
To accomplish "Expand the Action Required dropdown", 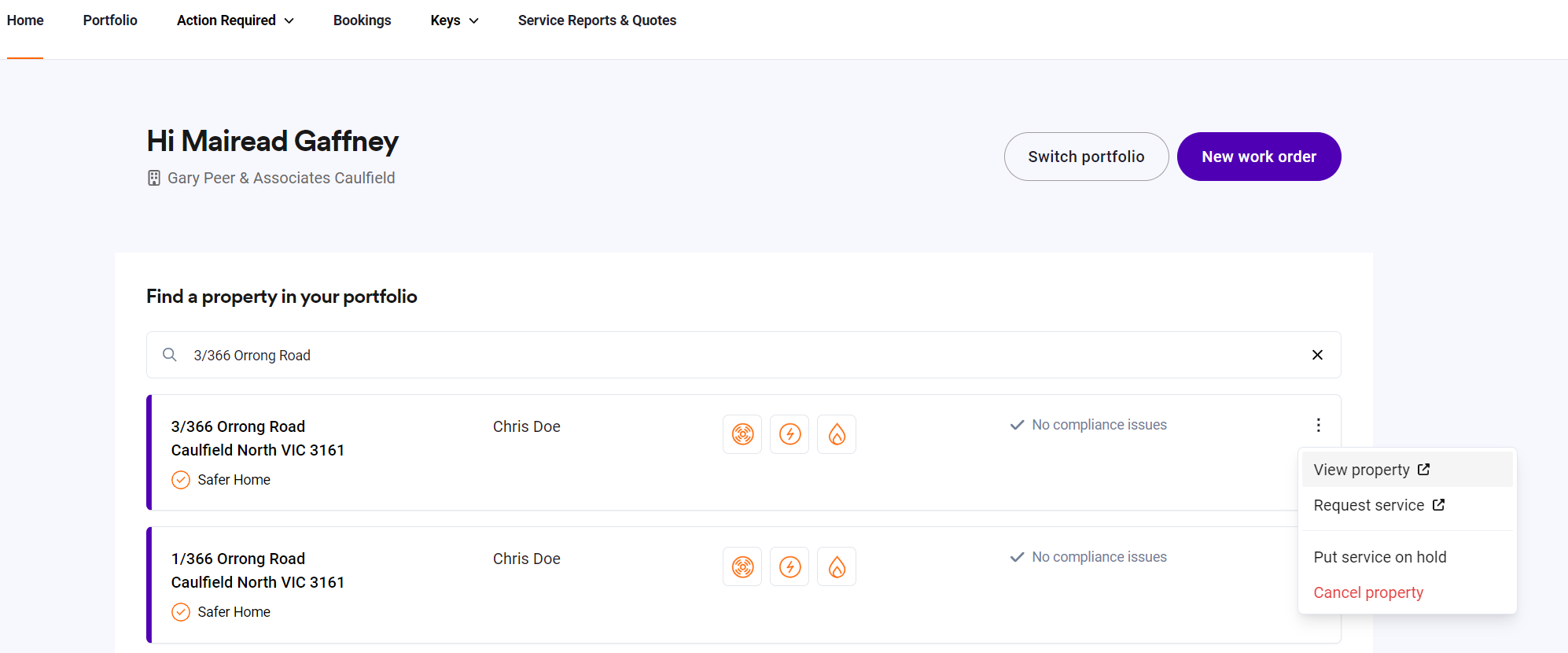I will click(x=235, y=20).
